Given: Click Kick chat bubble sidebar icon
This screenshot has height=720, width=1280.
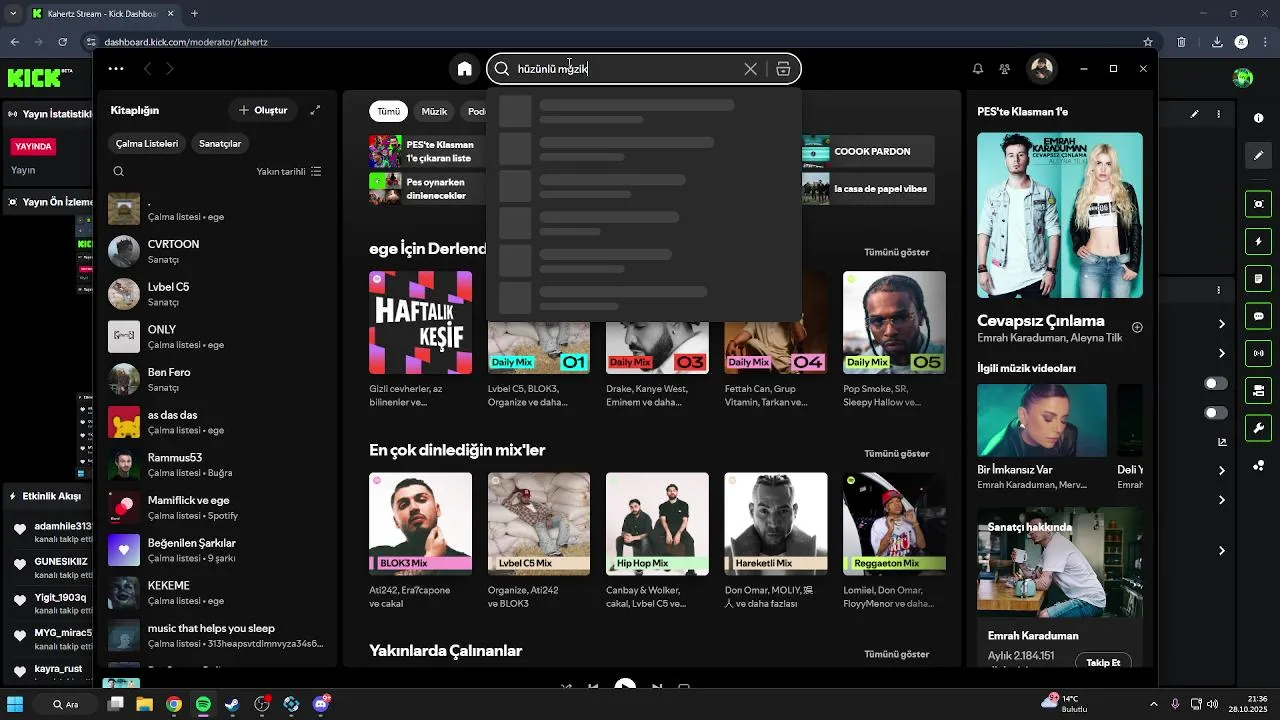Looking at the screenshot, I should click(1258, 316).
